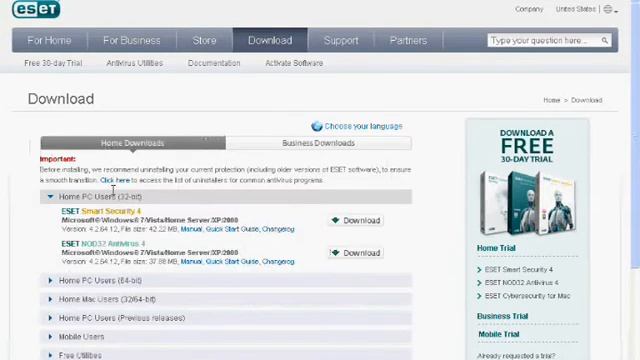
Task: Open the Partners menu
Action: pyautogui.click(x=409, y=40)
